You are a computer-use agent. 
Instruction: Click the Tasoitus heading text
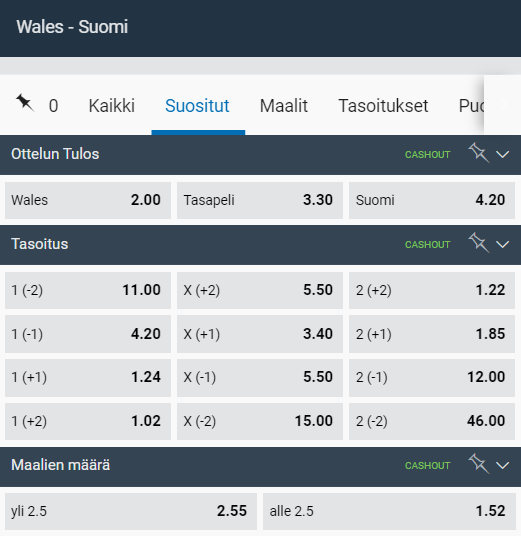click(40, 244)
